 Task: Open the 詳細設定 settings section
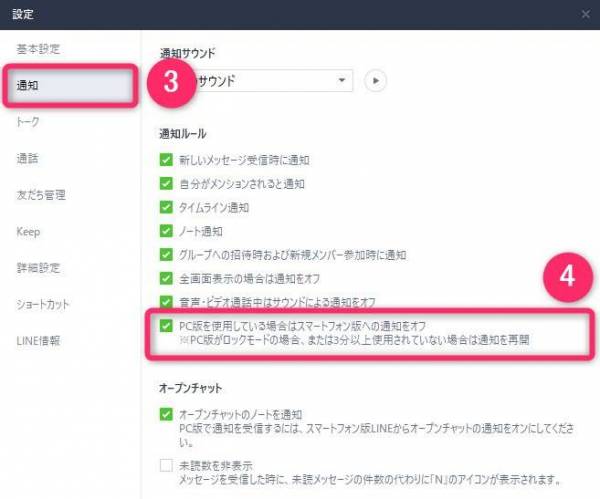pyautogui.click(x=38, y=268)
